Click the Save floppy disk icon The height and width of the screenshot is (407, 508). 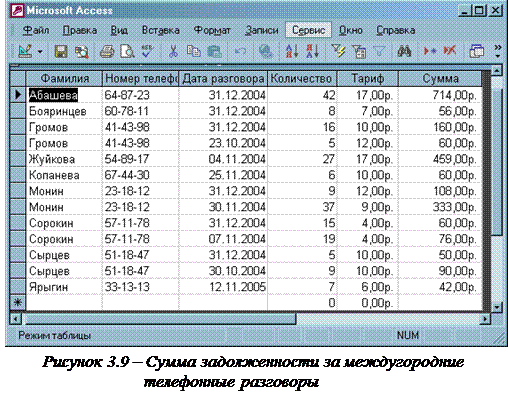[61, 51]
